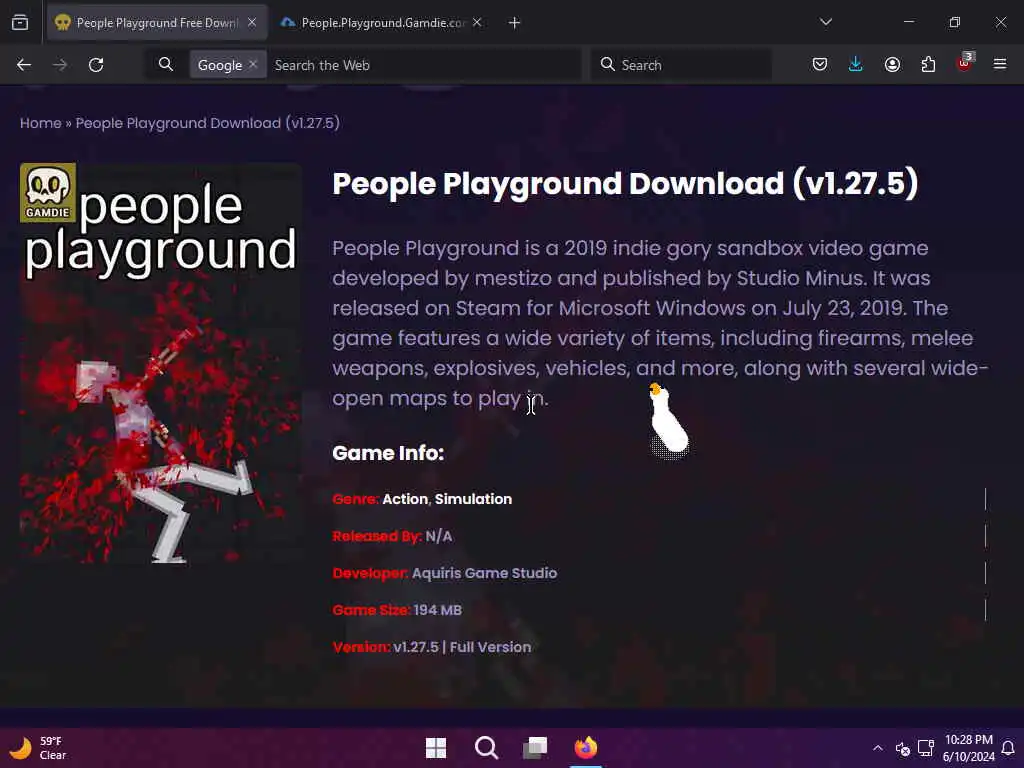Click the People Playground cover image
1024x768 pixels.
tap(161, 363)
